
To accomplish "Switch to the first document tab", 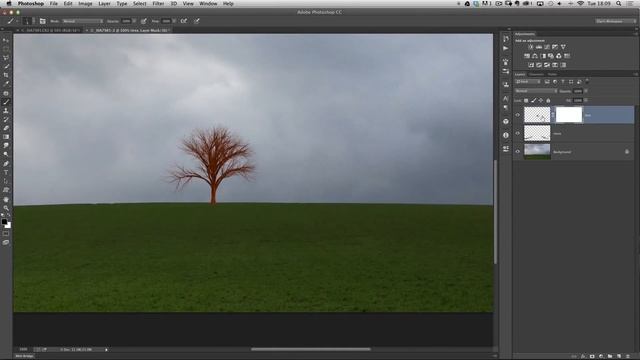I will (x=50, y=30).
